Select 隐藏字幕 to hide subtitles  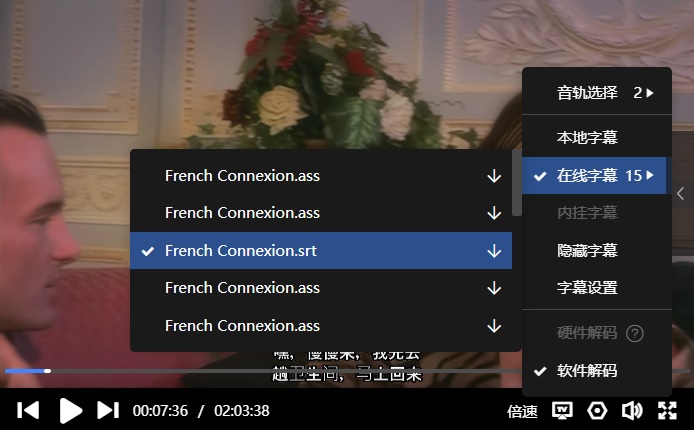(597, 250)
